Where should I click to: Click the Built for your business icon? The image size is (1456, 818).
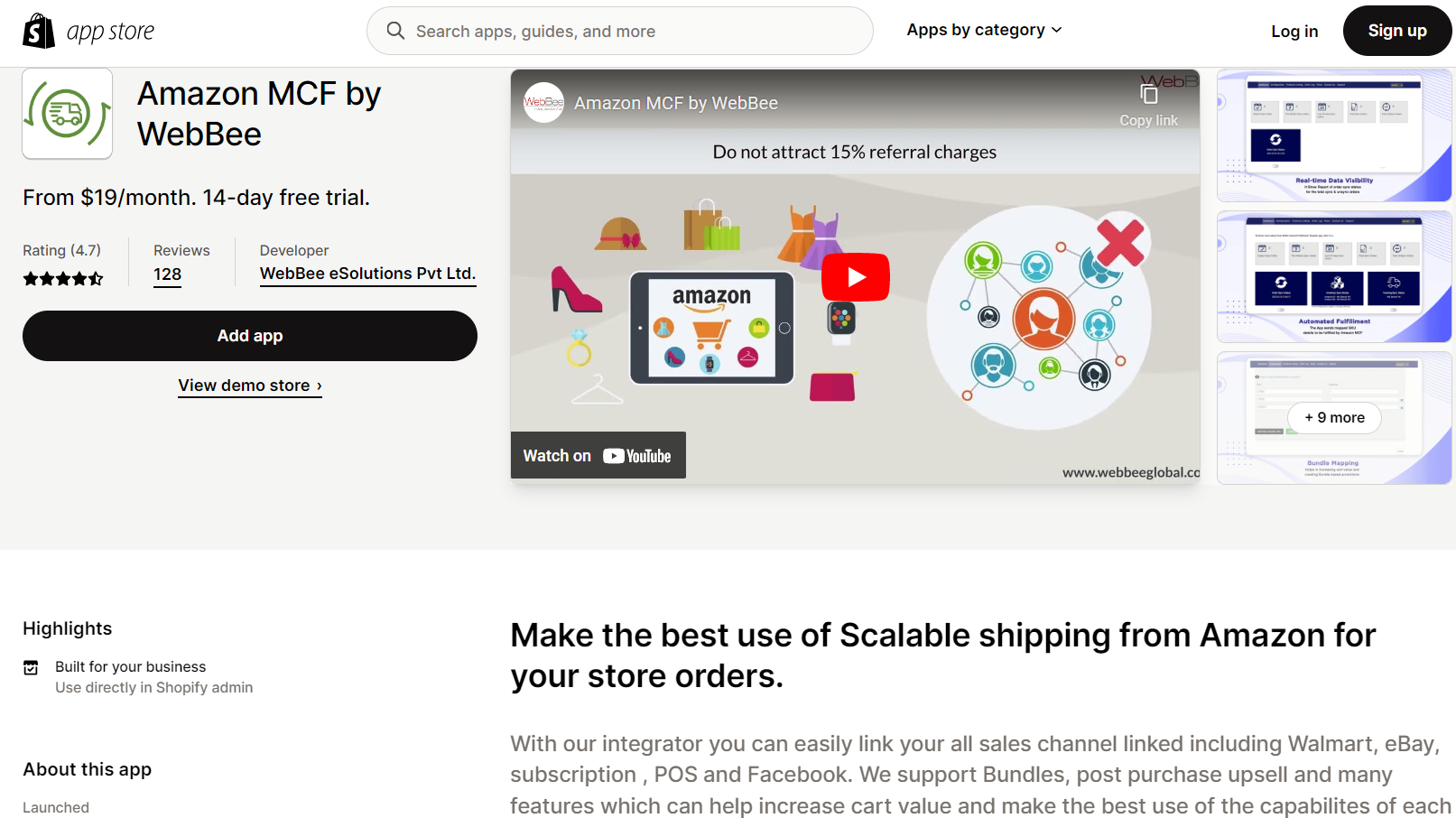[31, 667]
